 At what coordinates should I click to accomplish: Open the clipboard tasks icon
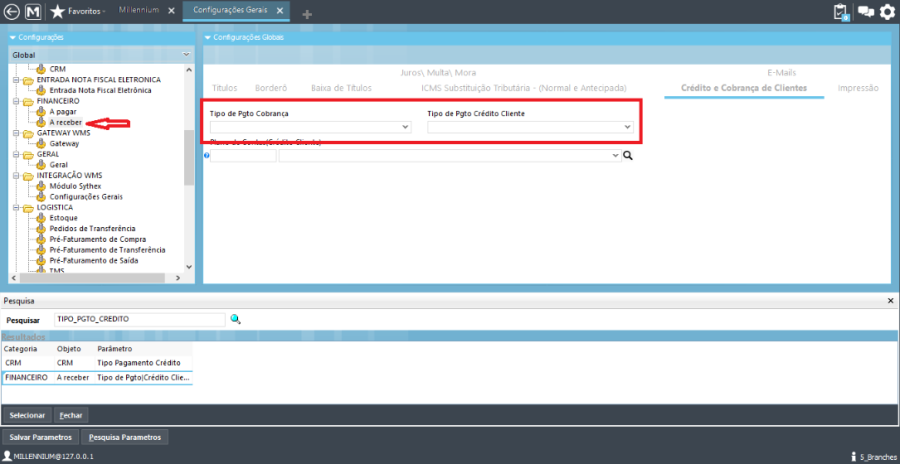point(840,12)
